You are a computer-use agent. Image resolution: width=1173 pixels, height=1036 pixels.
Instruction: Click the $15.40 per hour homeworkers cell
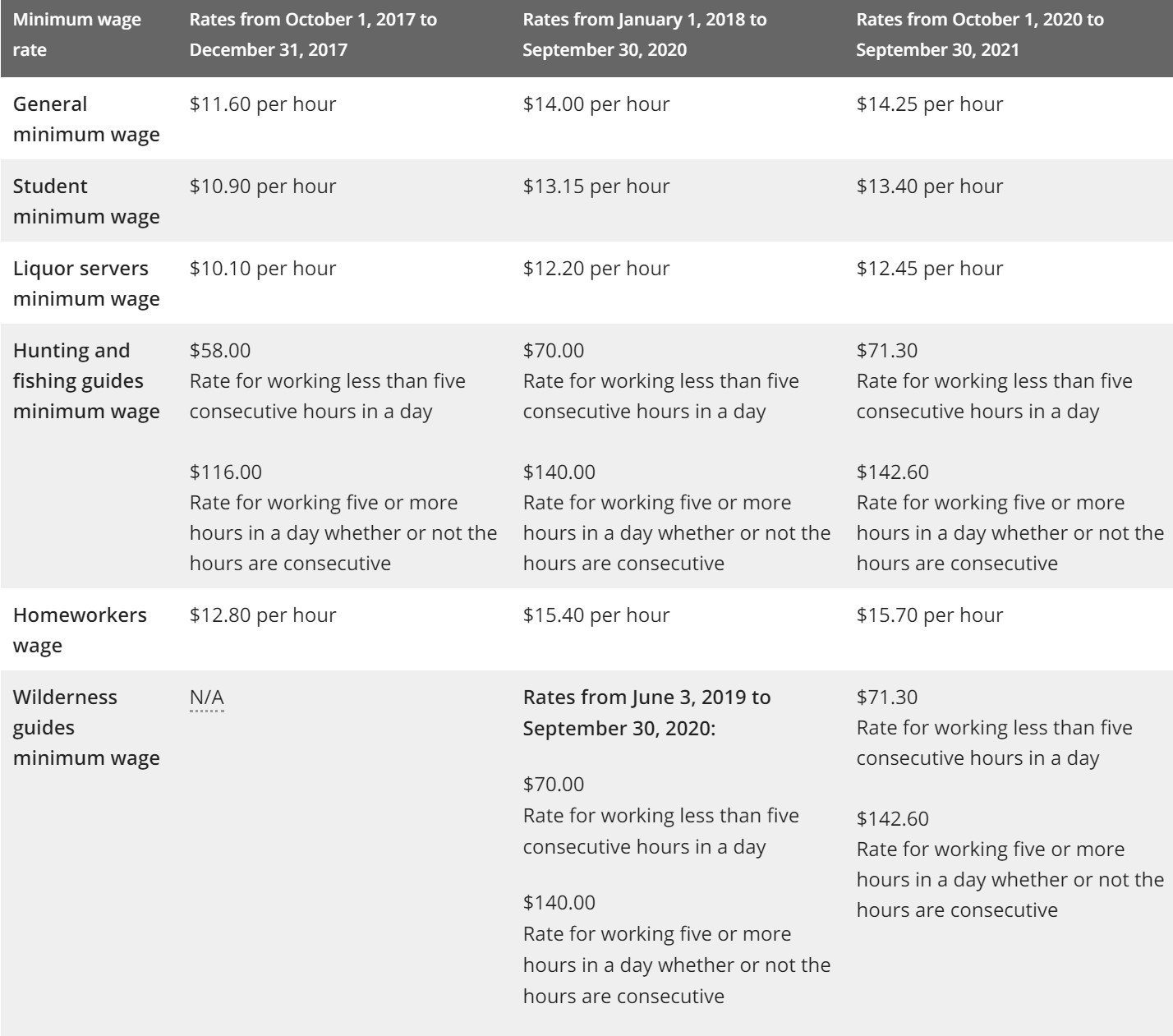pos(596,615)
